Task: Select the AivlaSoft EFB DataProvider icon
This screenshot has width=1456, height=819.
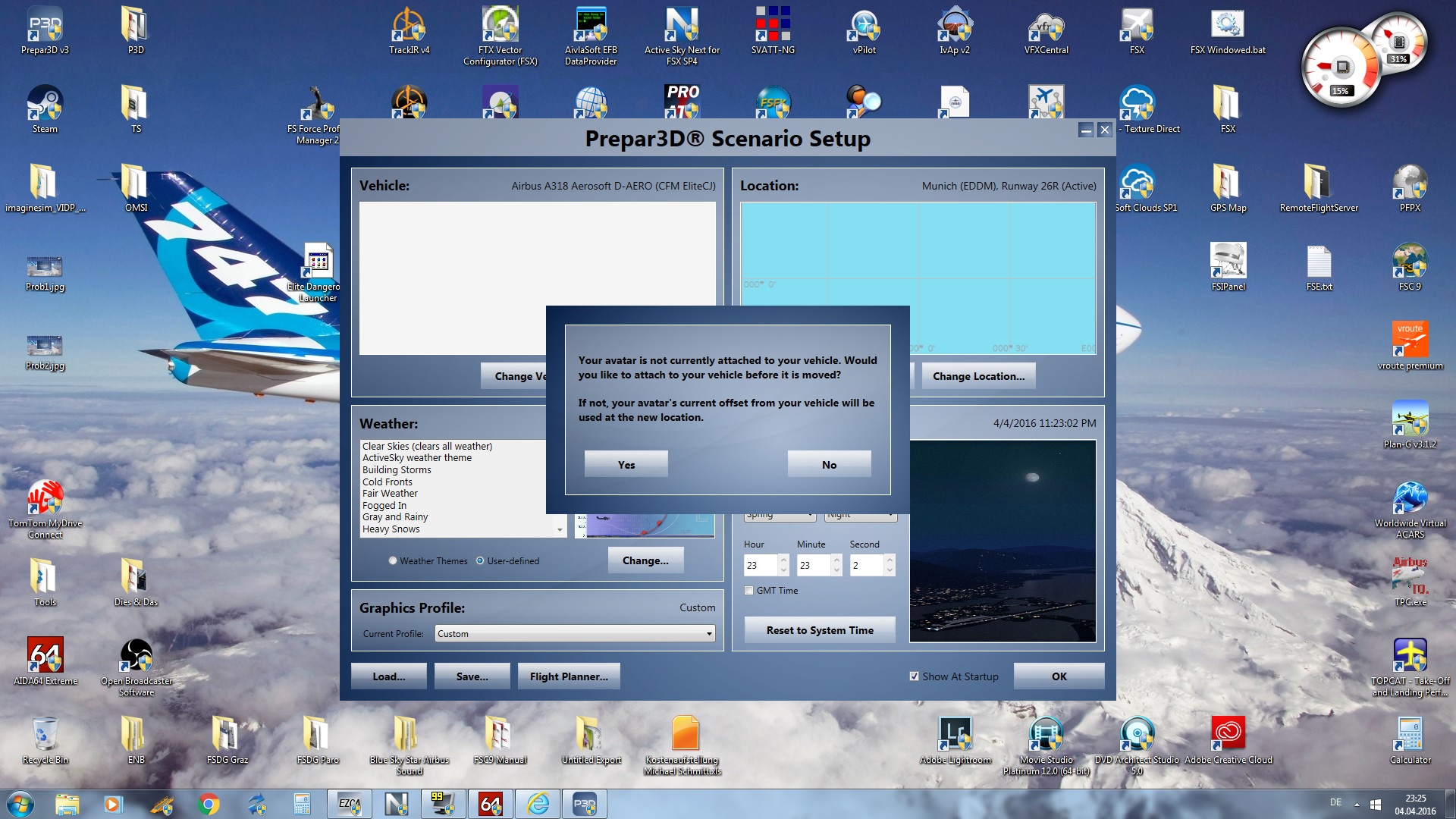Action: (x=591, y=36)
